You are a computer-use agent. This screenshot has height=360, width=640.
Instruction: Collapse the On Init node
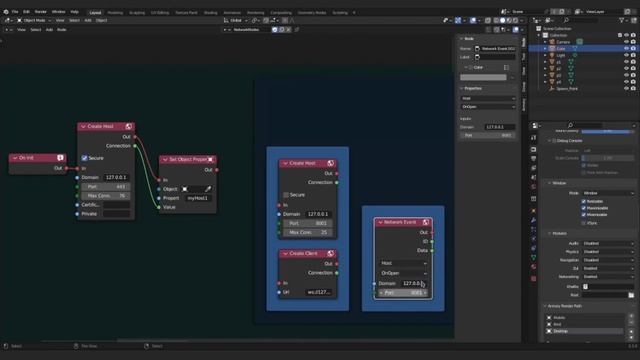(x=15, y=158)
